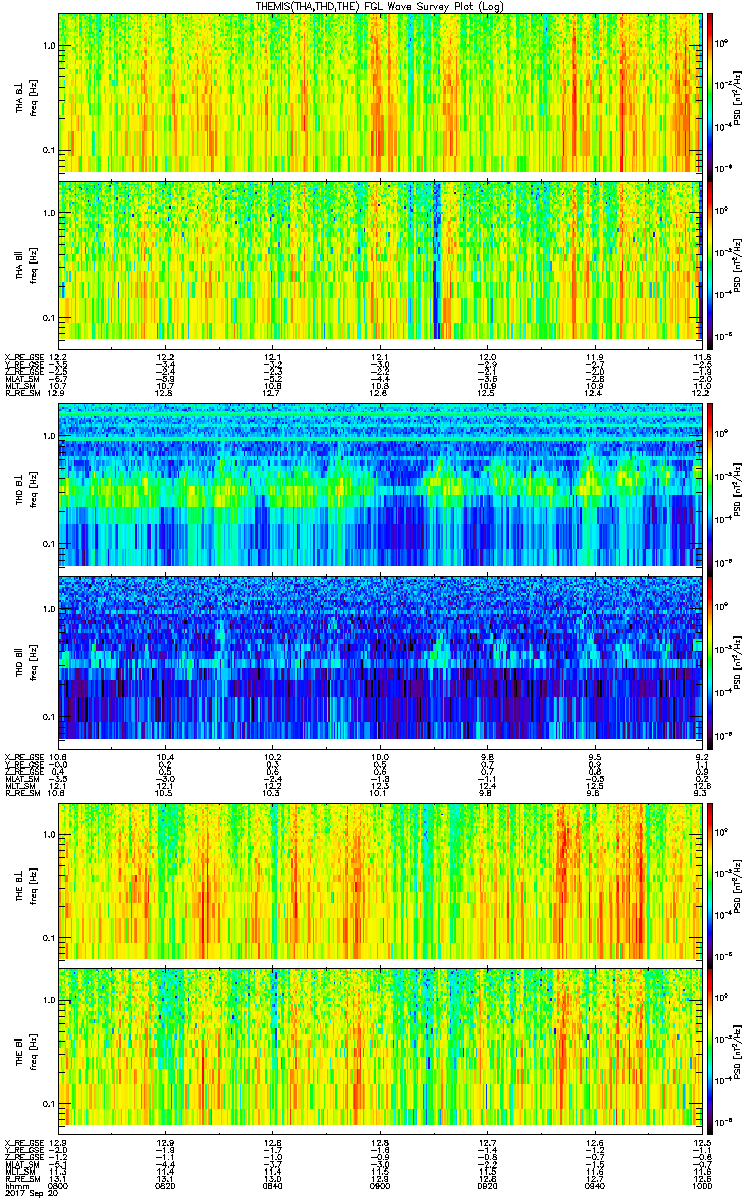Click the dark blue dropout stripe in THA B-parallel
Image resolution: width=750 pixels, height=1200 pixels.
click(x=436, y=260)
